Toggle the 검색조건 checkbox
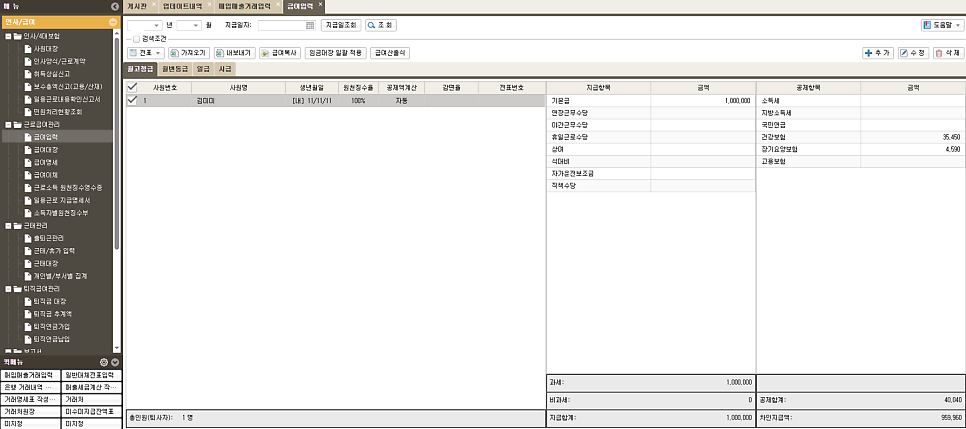966x429 pixels. tap(136, 39)
